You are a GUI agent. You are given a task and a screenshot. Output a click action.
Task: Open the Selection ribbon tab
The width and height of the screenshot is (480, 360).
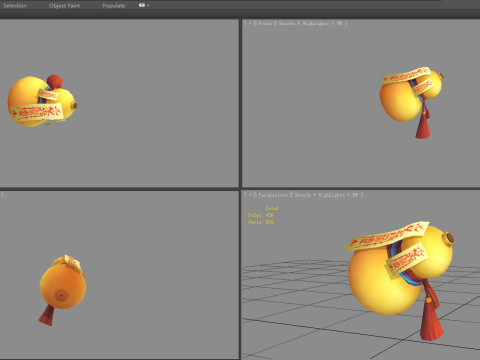click(x=15, y=6)
